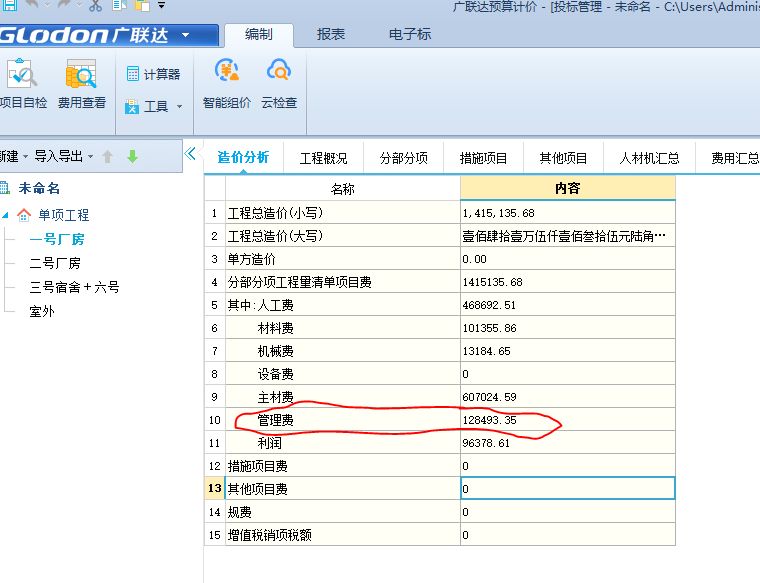Switch to the 编制 ribbon tab

(259, 34)
